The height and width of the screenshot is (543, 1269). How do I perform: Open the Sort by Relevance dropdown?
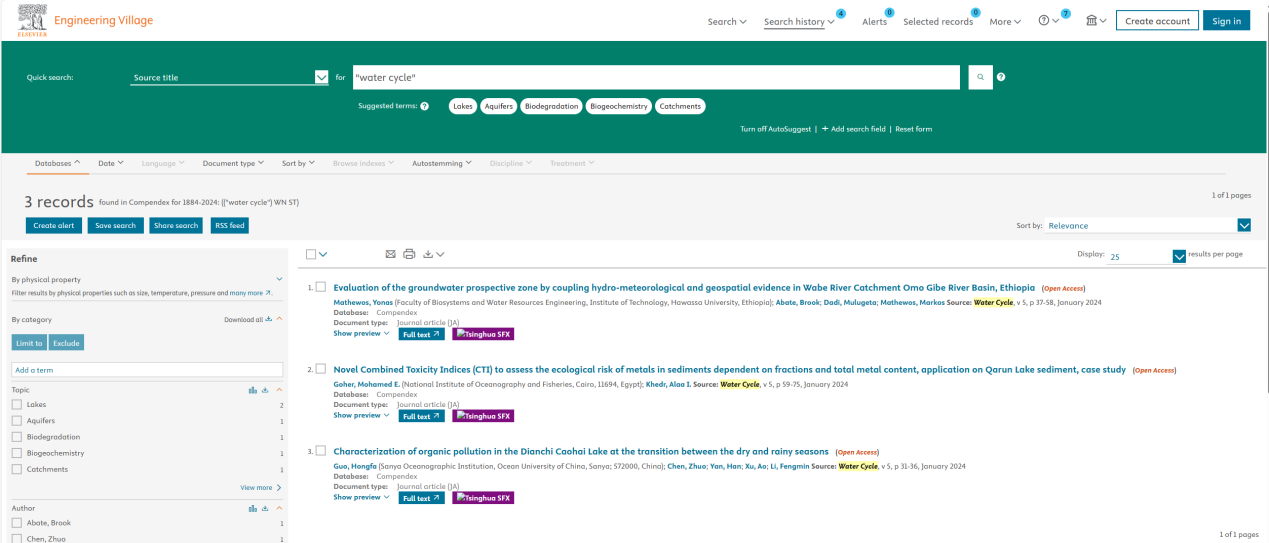(x=1244, y=226)
